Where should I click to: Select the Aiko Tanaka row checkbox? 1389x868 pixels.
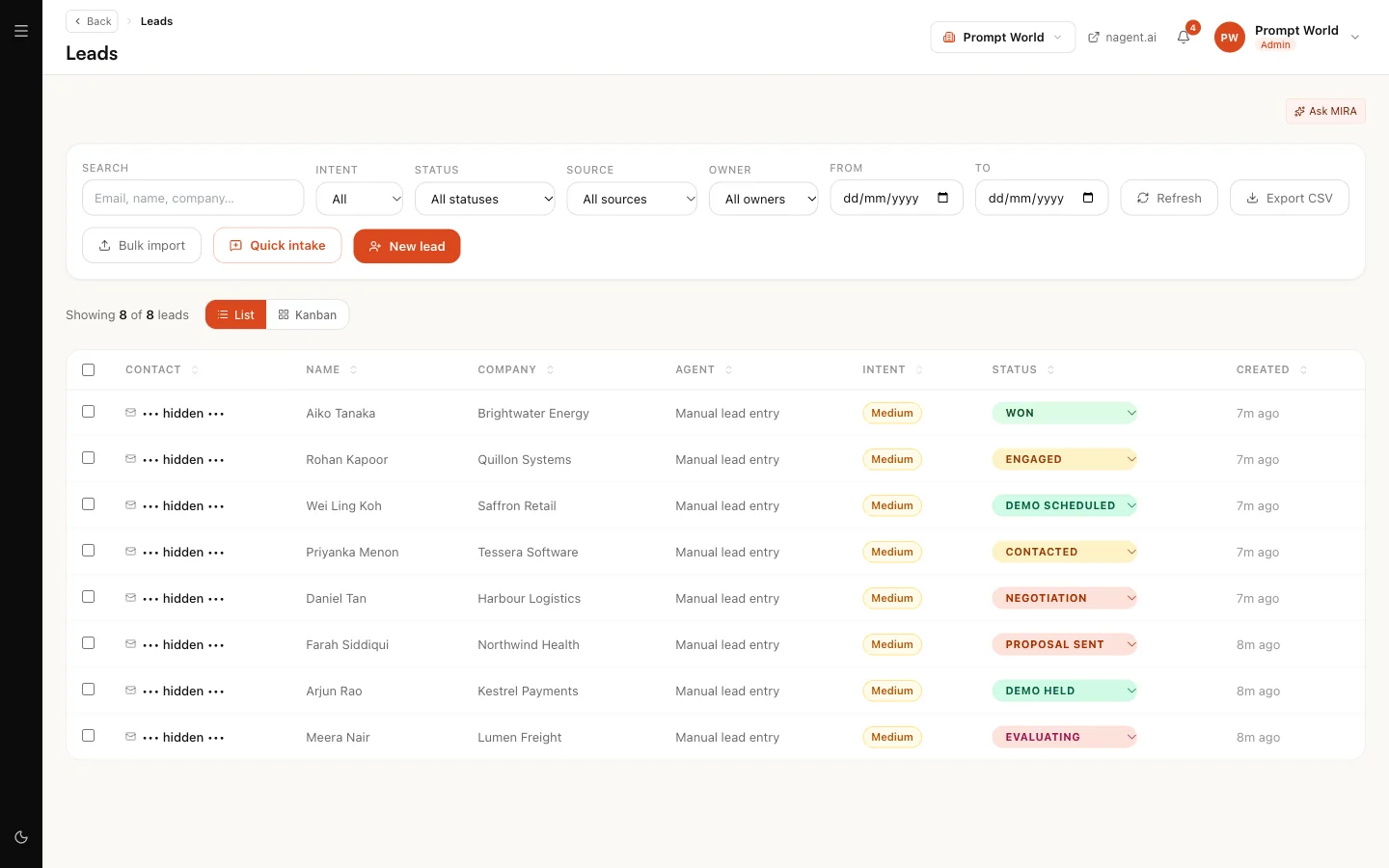point(89,412)
